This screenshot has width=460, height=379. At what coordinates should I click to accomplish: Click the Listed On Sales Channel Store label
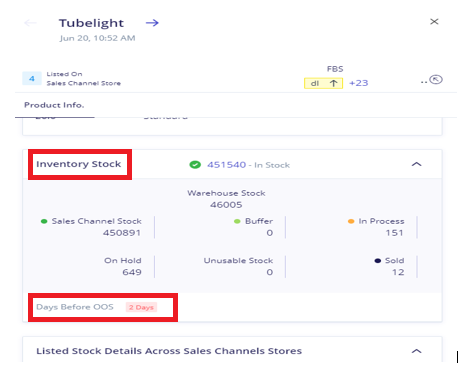(x=84, y=79)
